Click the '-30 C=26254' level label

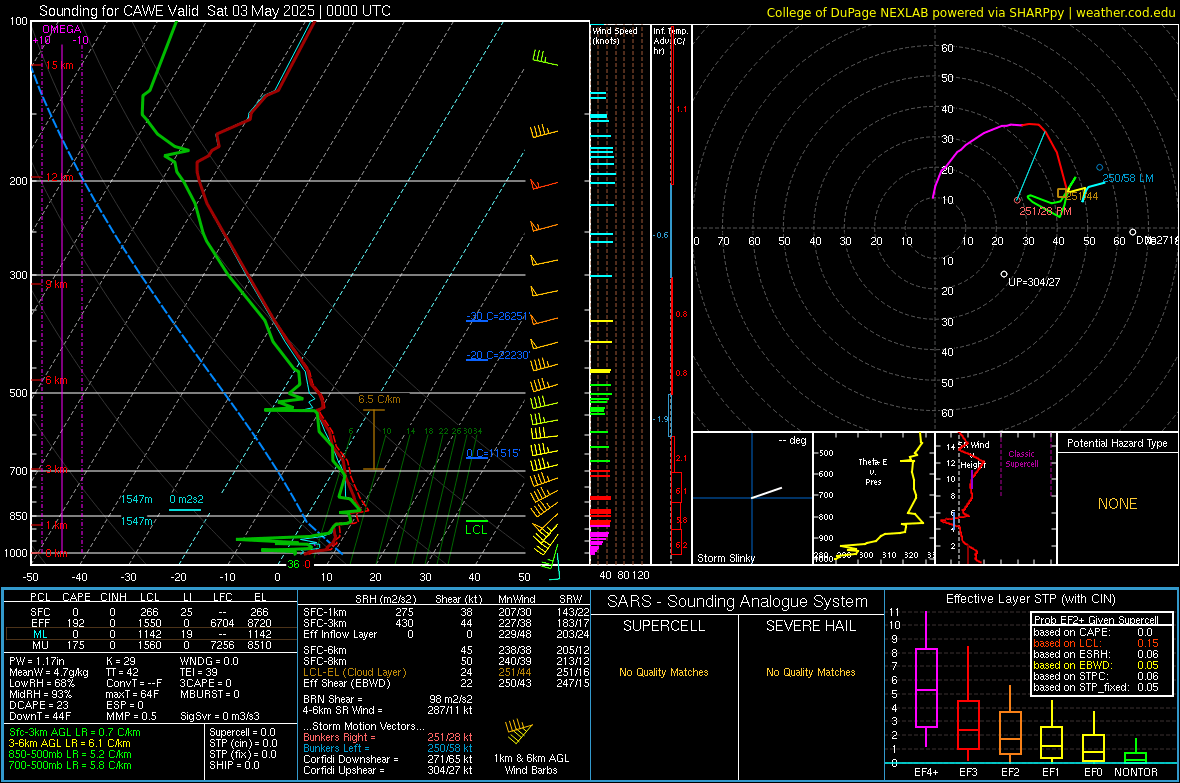[497, 316]
